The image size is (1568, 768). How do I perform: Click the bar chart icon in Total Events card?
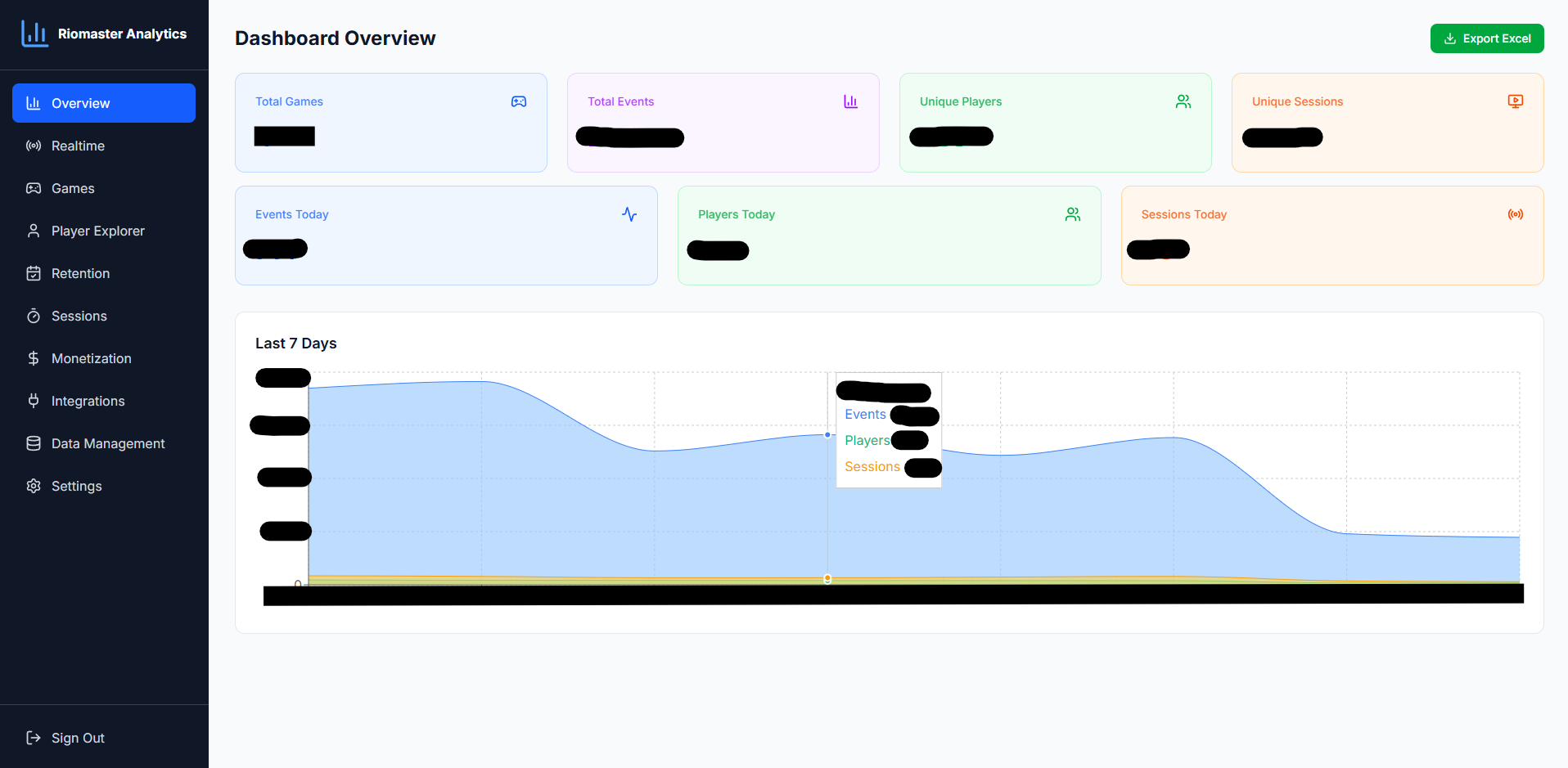click(x=850, y=101)
